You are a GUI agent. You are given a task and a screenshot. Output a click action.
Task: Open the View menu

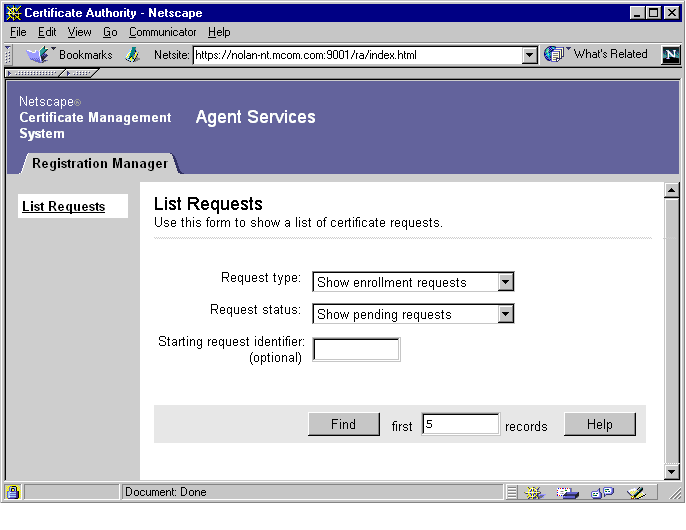[79, 32]
